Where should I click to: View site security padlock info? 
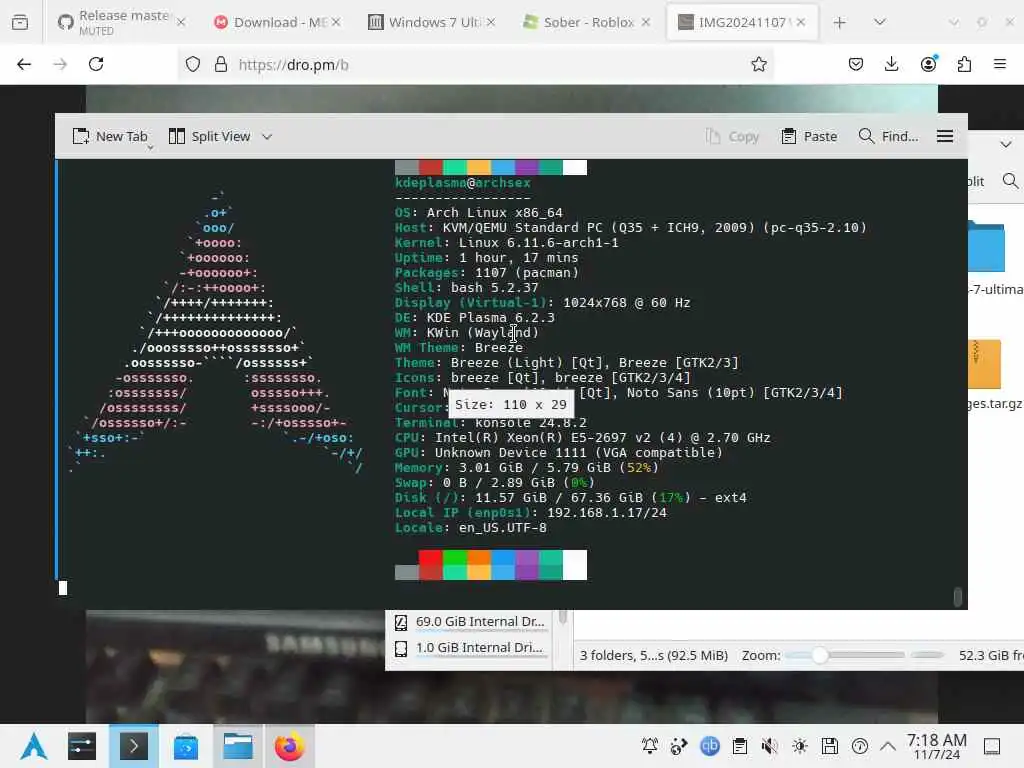[x=221, y=64]
